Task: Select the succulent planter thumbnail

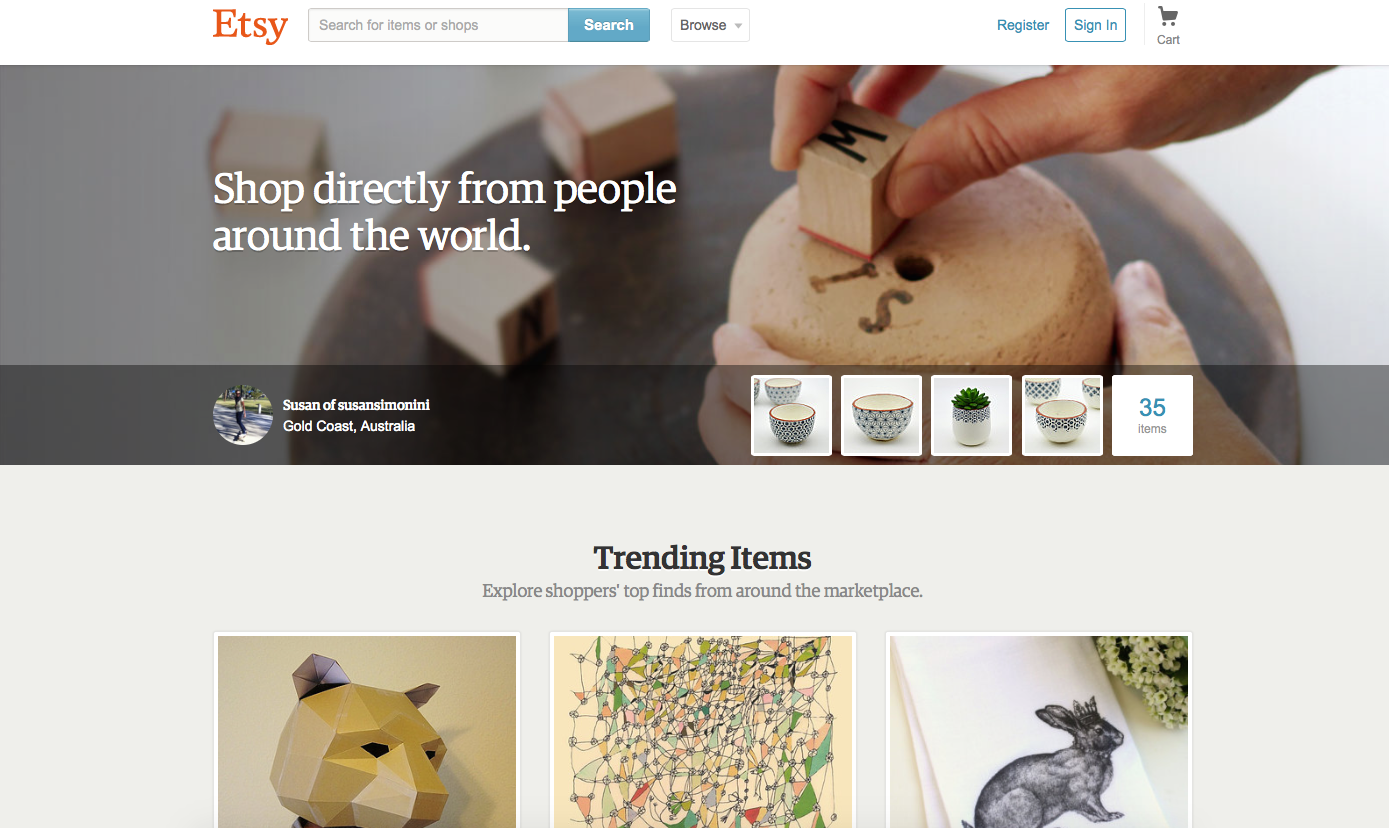Action: pyautogui.click(x=971, y=415)
